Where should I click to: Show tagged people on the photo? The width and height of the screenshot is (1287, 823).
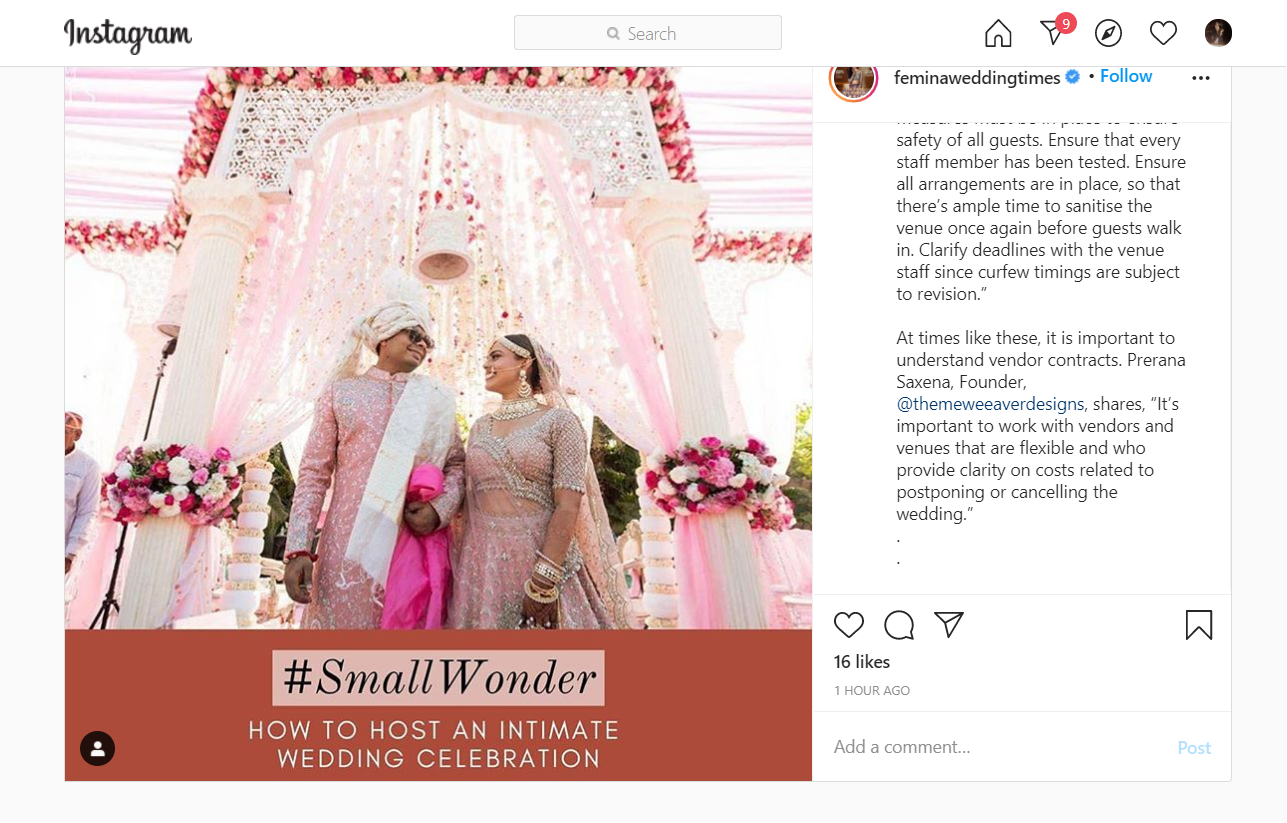98,748
